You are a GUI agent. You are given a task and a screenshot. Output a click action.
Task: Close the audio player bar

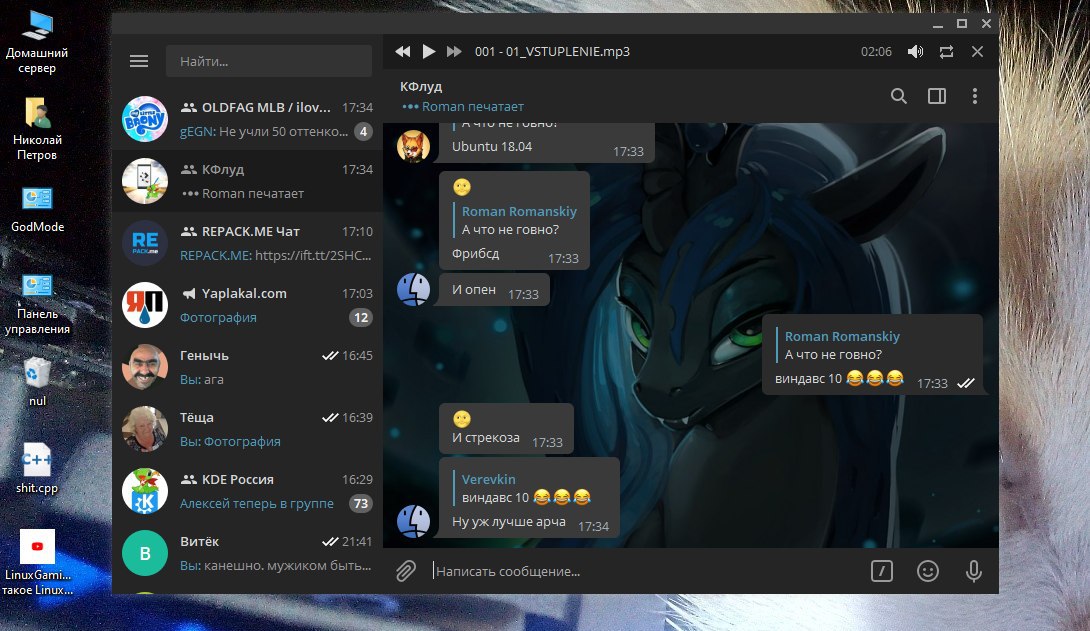tap(977, 51)
